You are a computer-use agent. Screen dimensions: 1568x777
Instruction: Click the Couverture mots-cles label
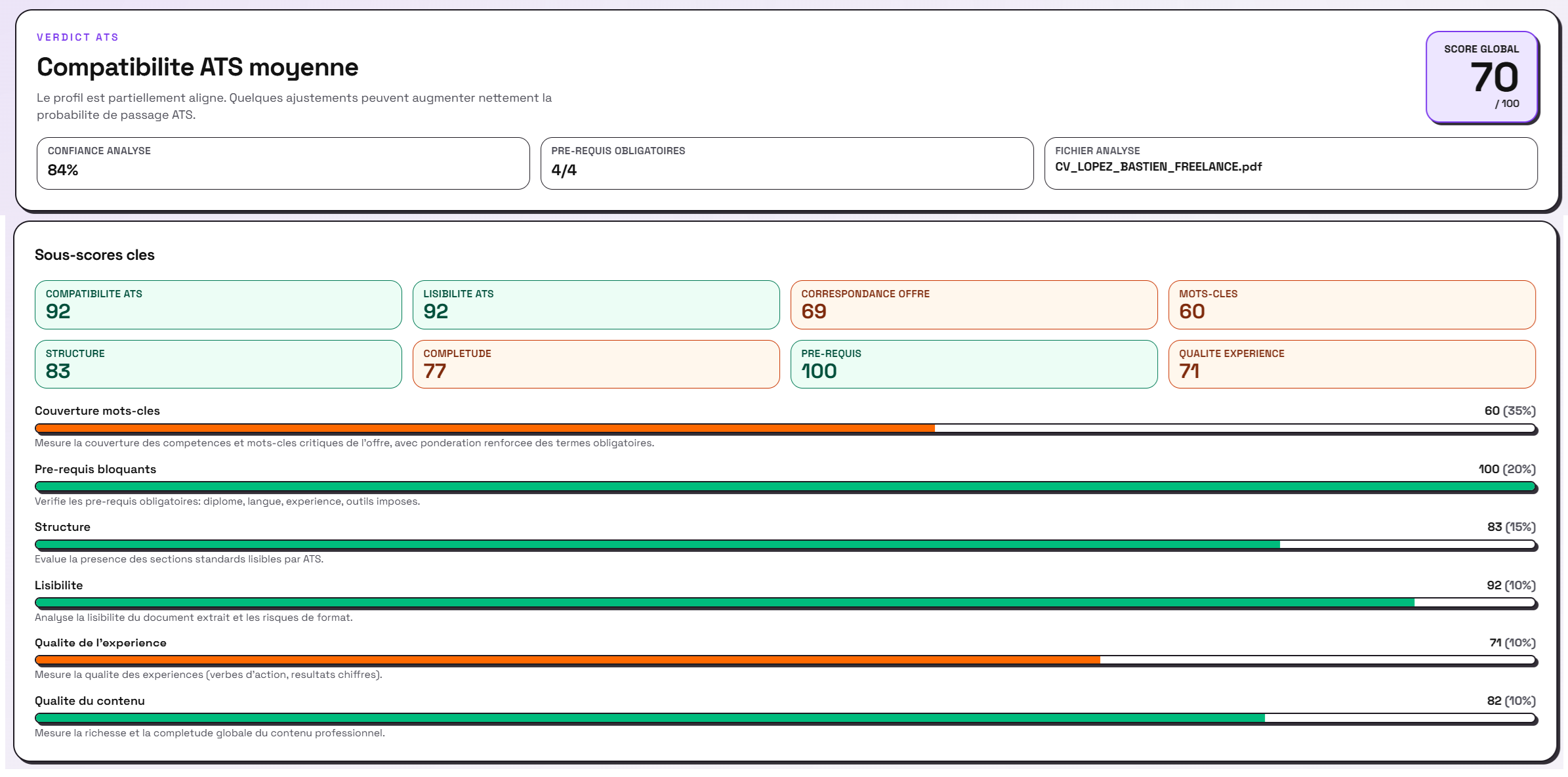97,411
